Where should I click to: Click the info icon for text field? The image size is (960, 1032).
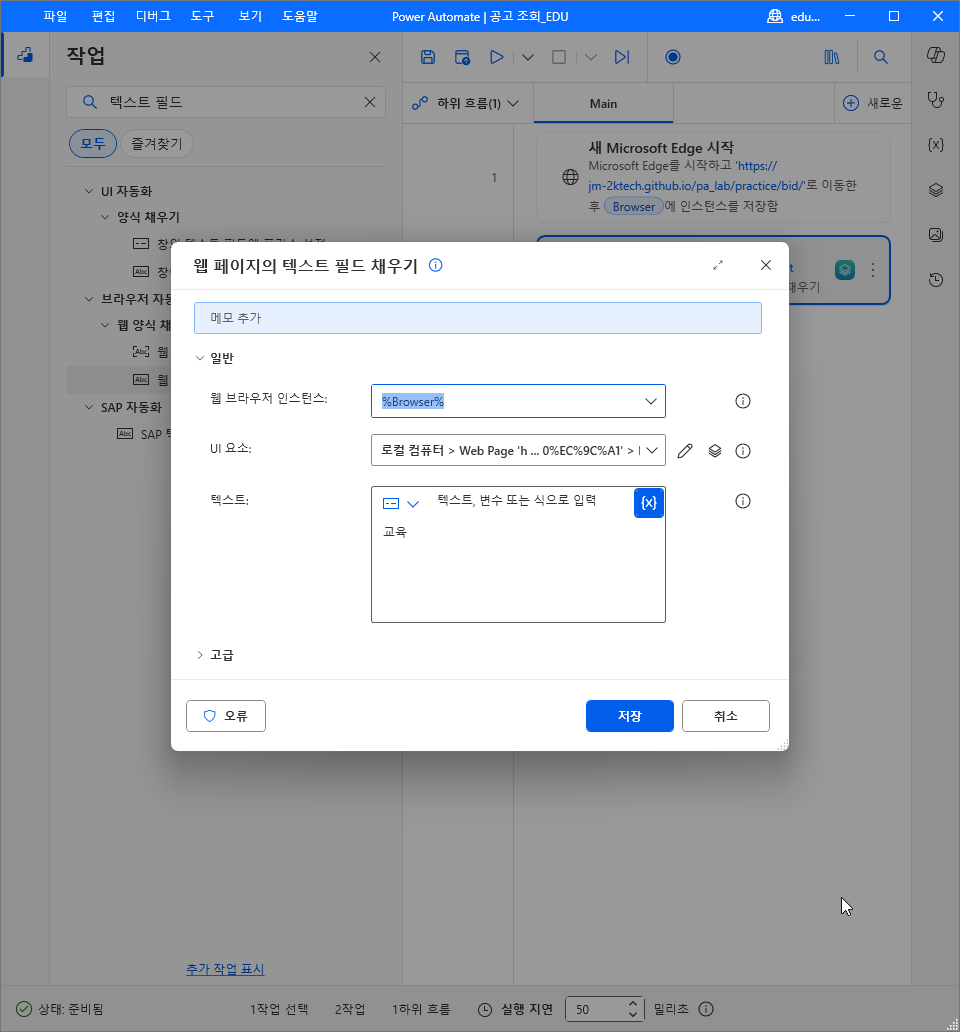click(x=743, y=502)
